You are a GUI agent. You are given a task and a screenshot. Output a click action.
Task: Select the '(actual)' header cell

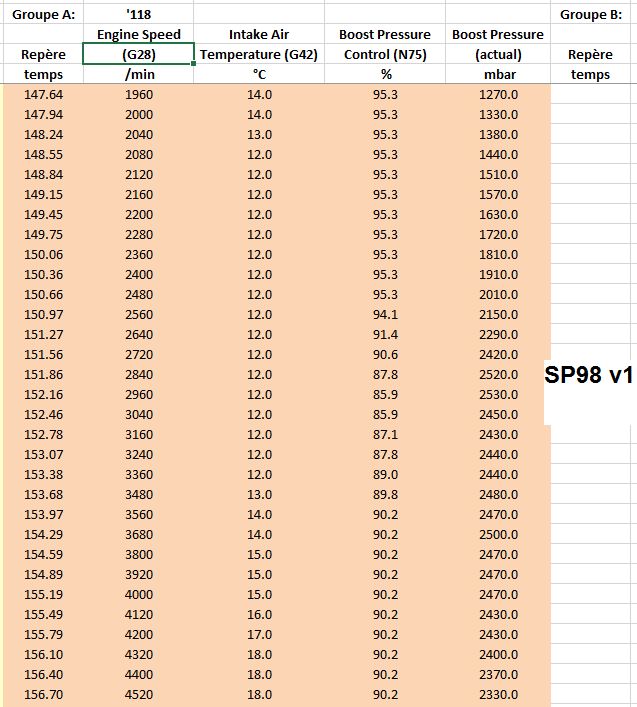[498, 54]
